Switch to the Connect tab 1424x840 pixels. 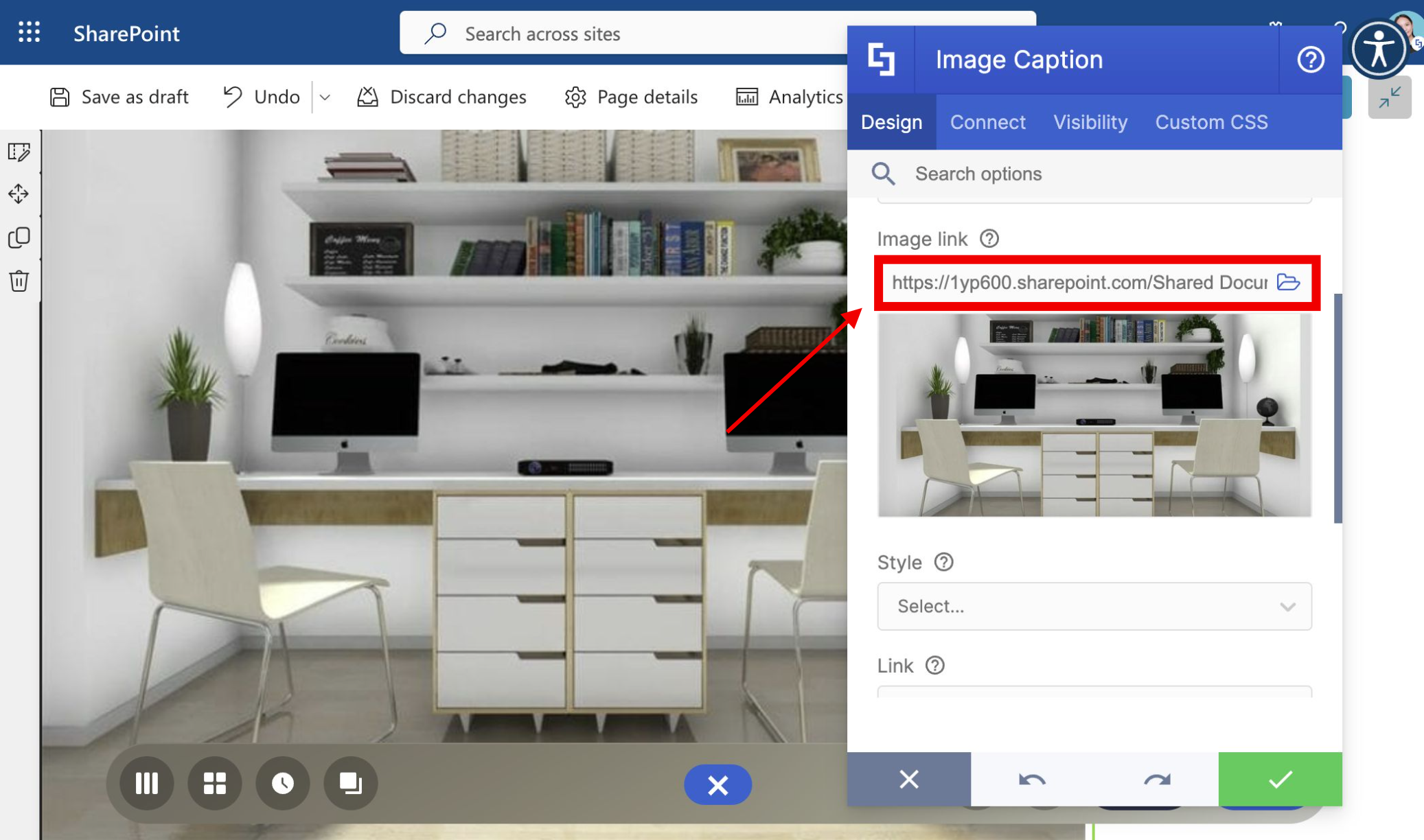pyautogui.click(x=987, y=122)
